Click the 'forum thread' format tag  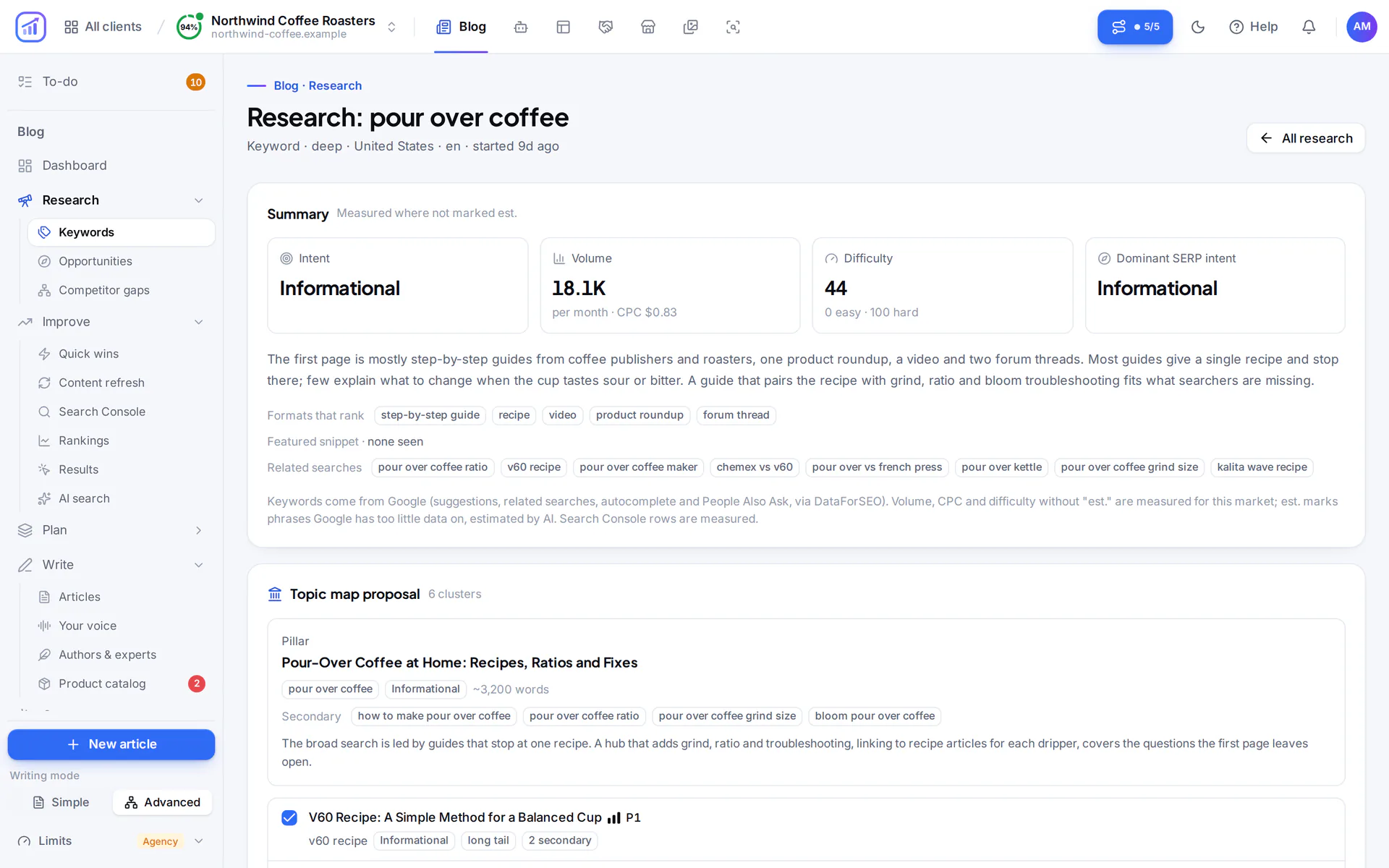(736, 415)
